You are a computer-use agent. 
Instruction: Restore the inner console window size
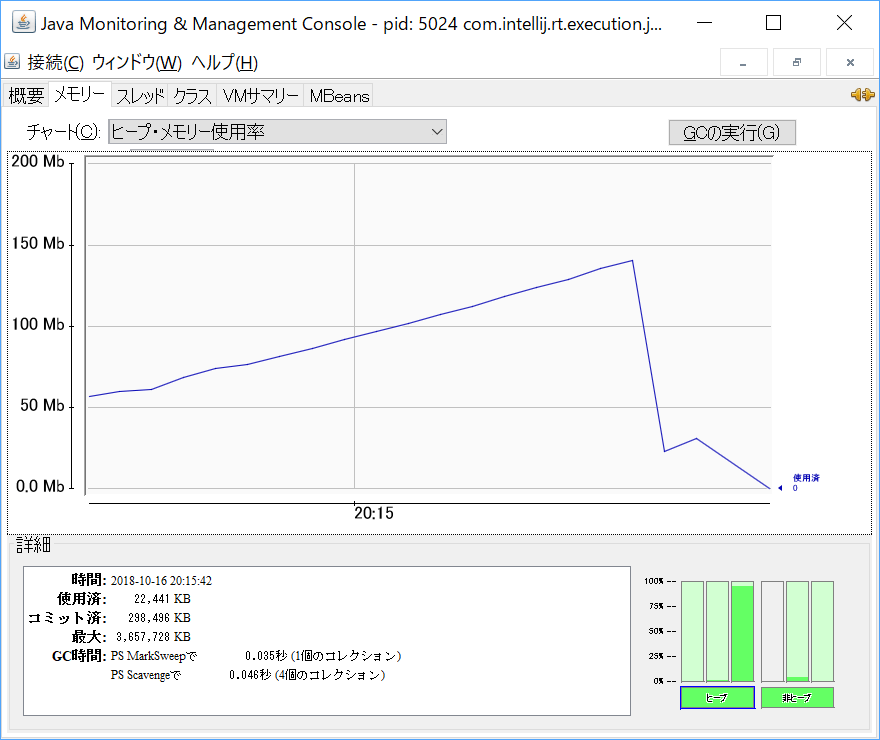pyautogui.click(x=797, y=62)
